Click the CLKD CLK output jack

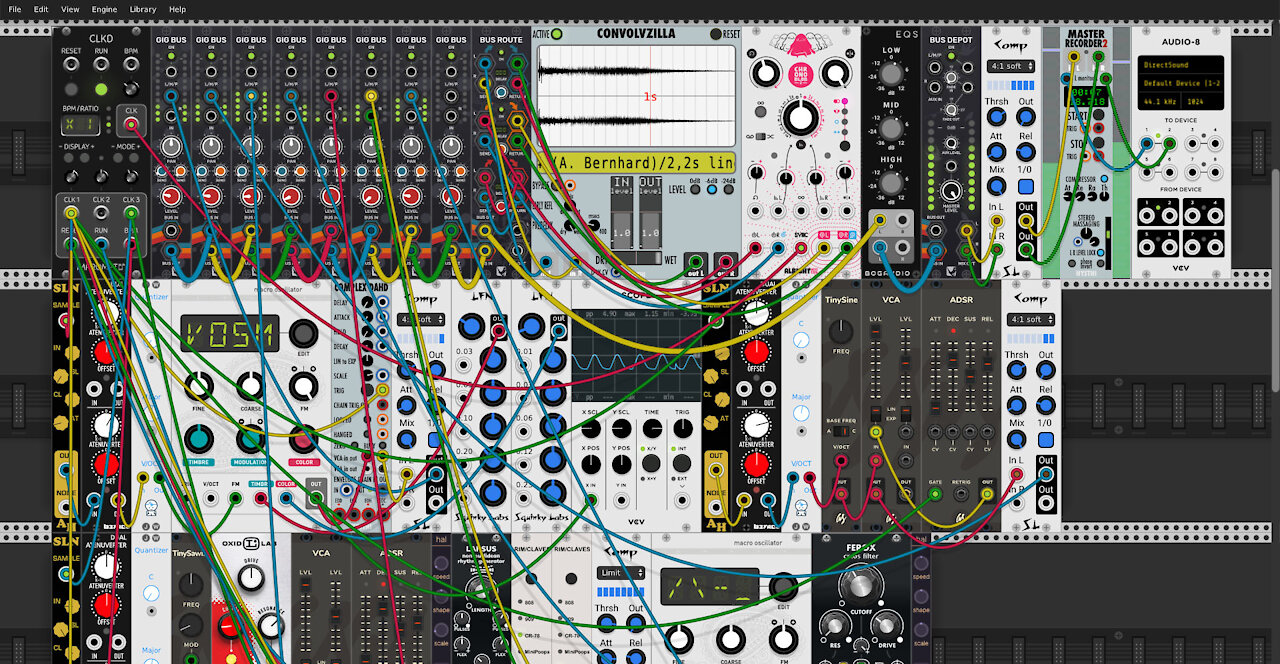tap(131, 124)
